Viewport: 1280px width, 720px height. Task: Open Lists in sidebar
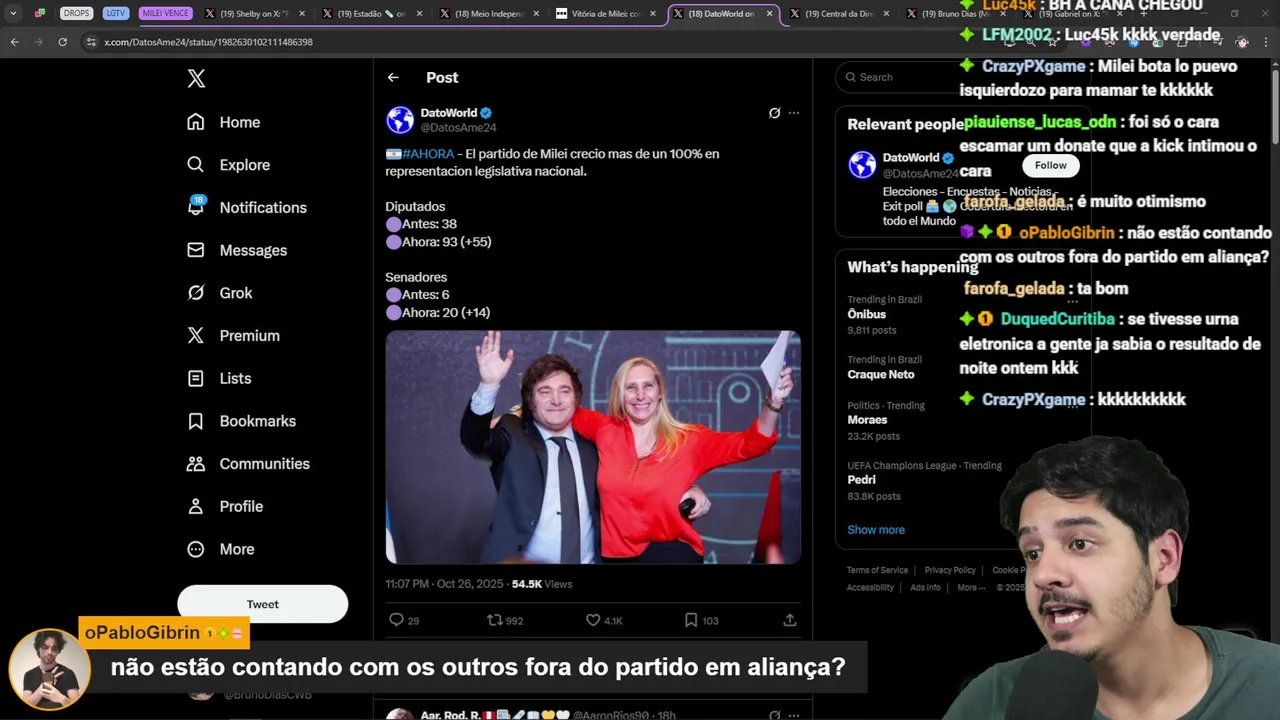click(x=219, y=378)
